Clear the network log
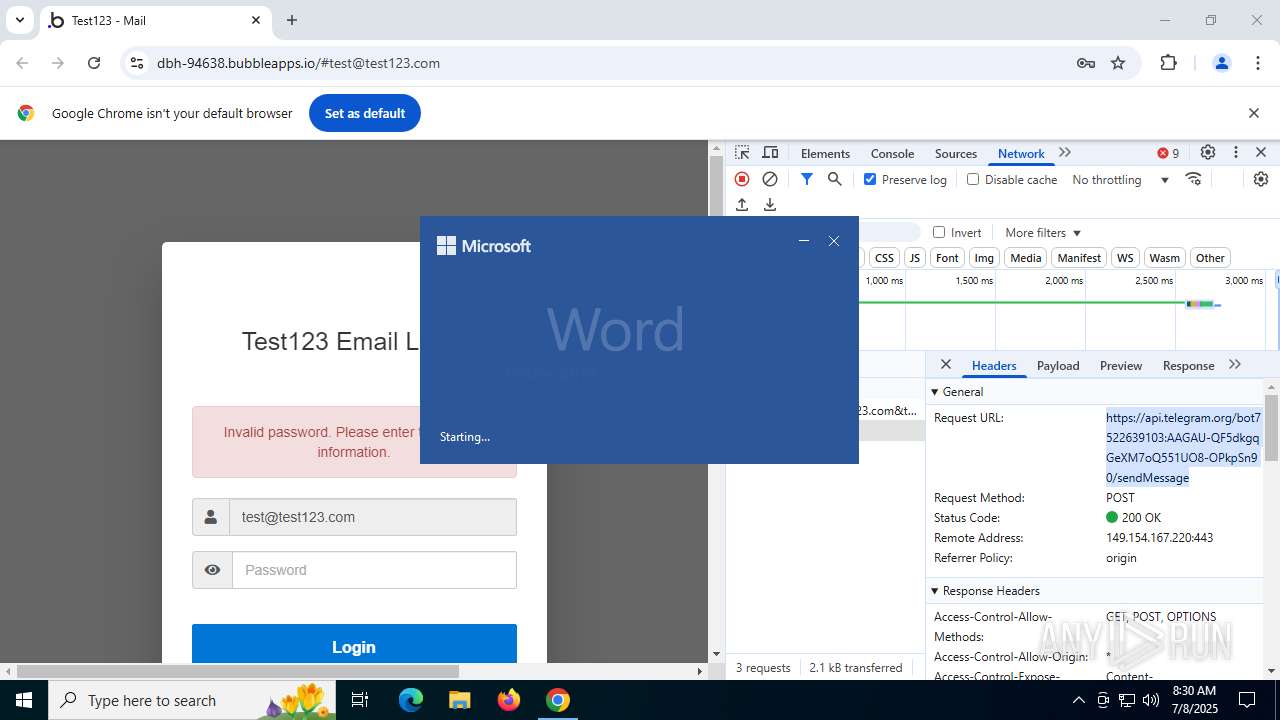The height and width of the screenshot is (720, 1280). (x=770, y=179)
